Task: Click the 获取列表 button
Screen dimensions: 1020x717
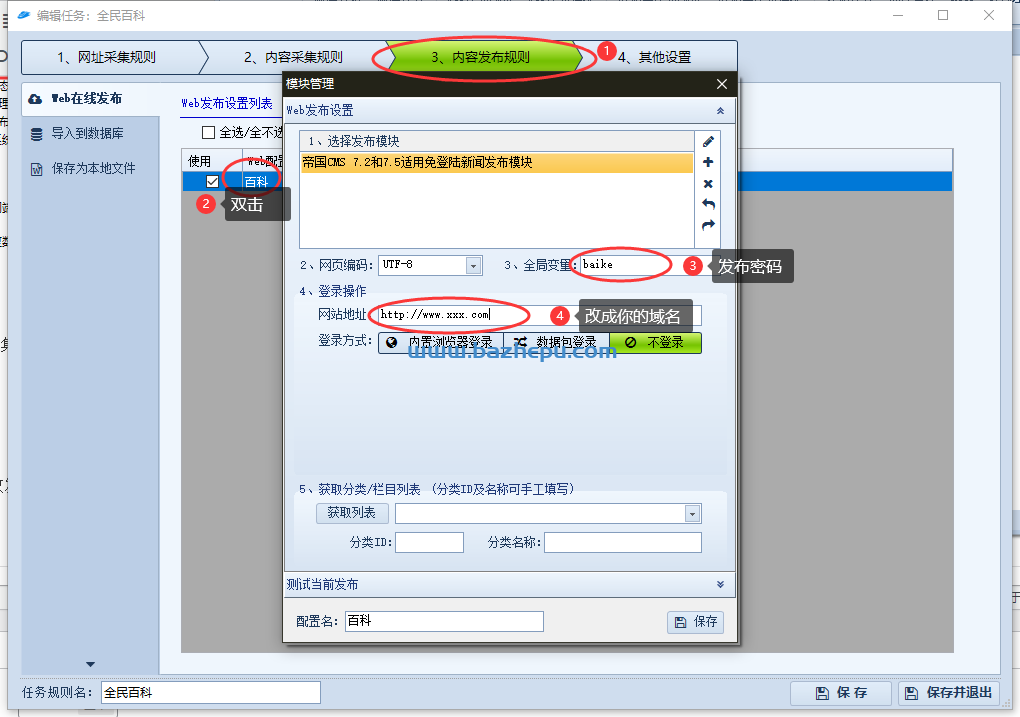Action: coord(352,513)
